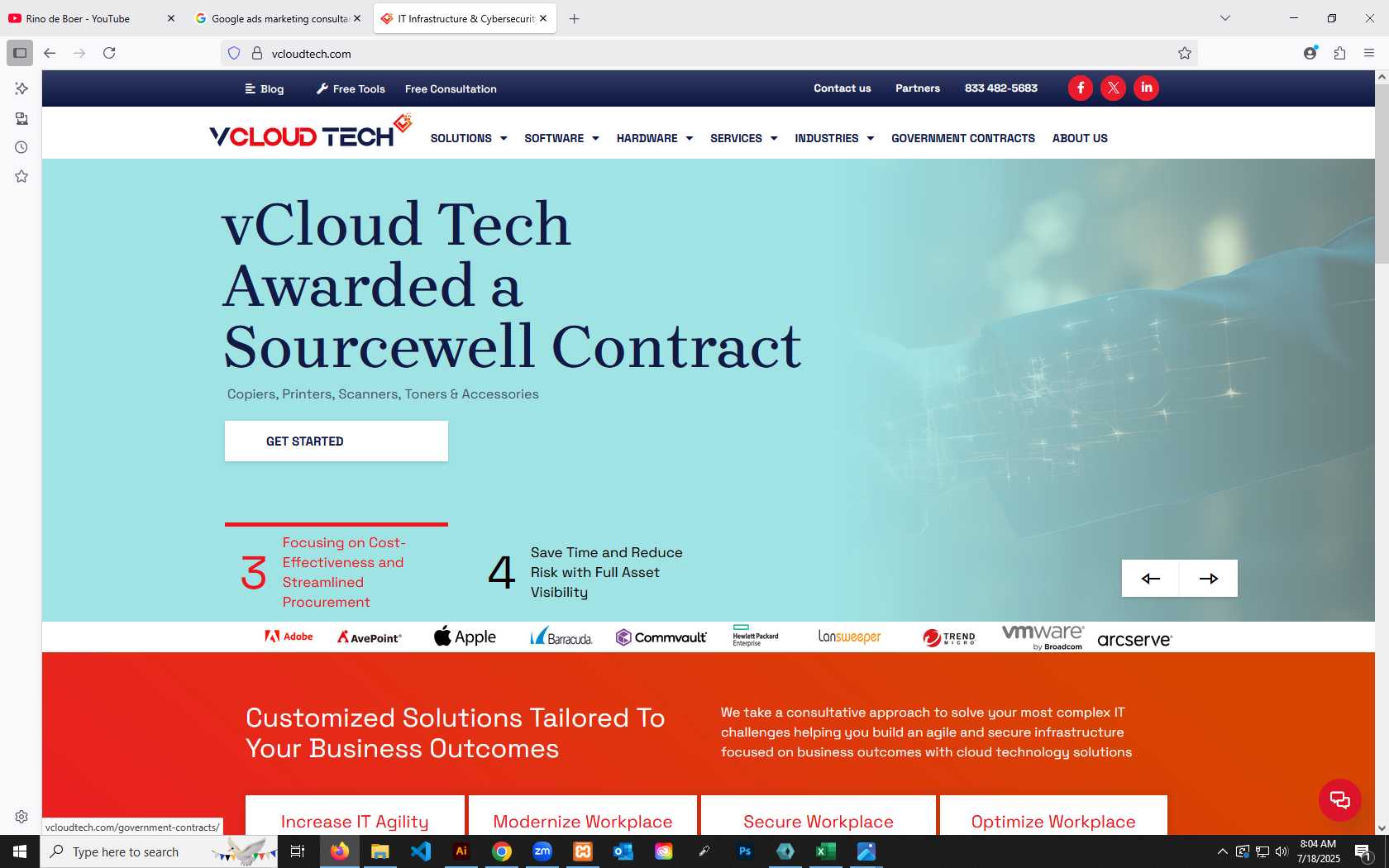Click the Adobe partner logo
The image size is (1389, 868).
click(x=289, y=637)
